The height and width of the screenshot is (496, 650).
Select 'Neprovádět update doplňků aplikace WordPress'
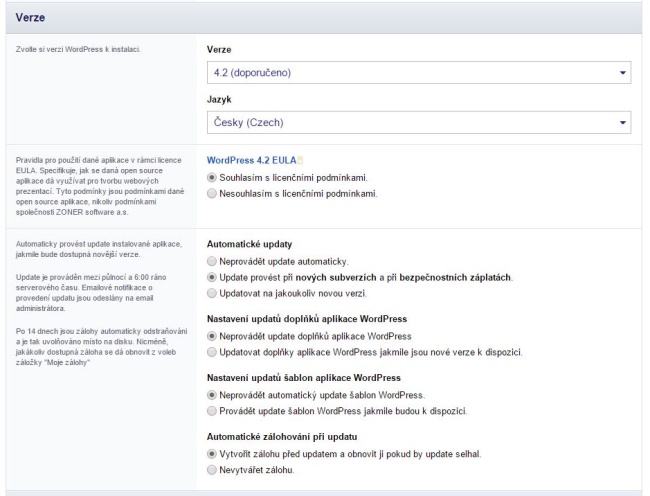211,336
